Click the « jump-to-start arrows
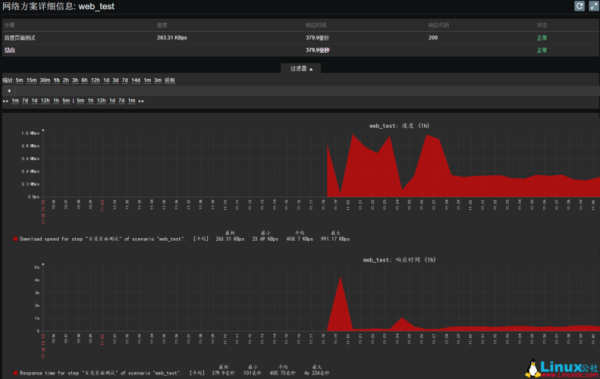The height and width of the screenshot is (379, 600). point(5,101)
